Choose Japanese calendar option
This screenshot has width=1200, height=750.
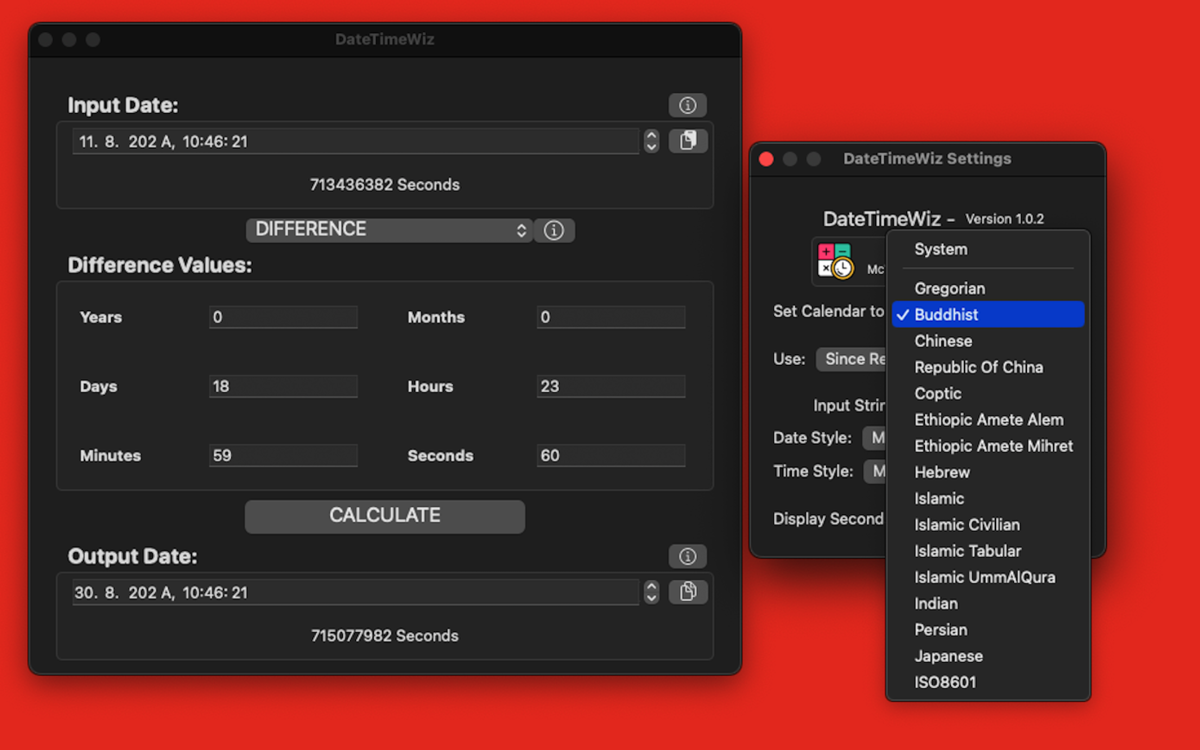click(988, 656)
